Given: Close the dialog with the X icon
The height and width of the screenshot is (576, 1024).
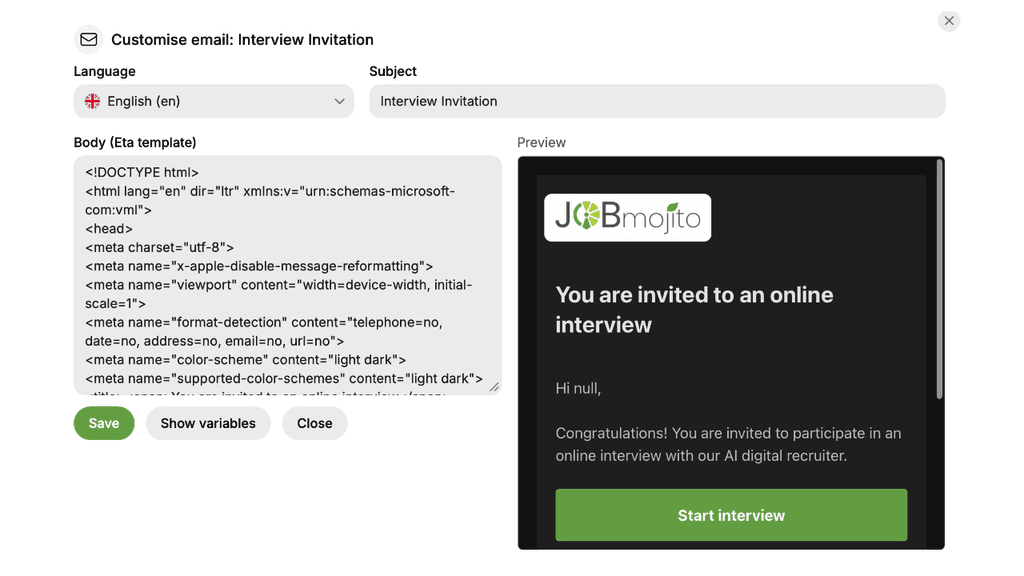Looking at the screenshot, I should tap(949, 21).
